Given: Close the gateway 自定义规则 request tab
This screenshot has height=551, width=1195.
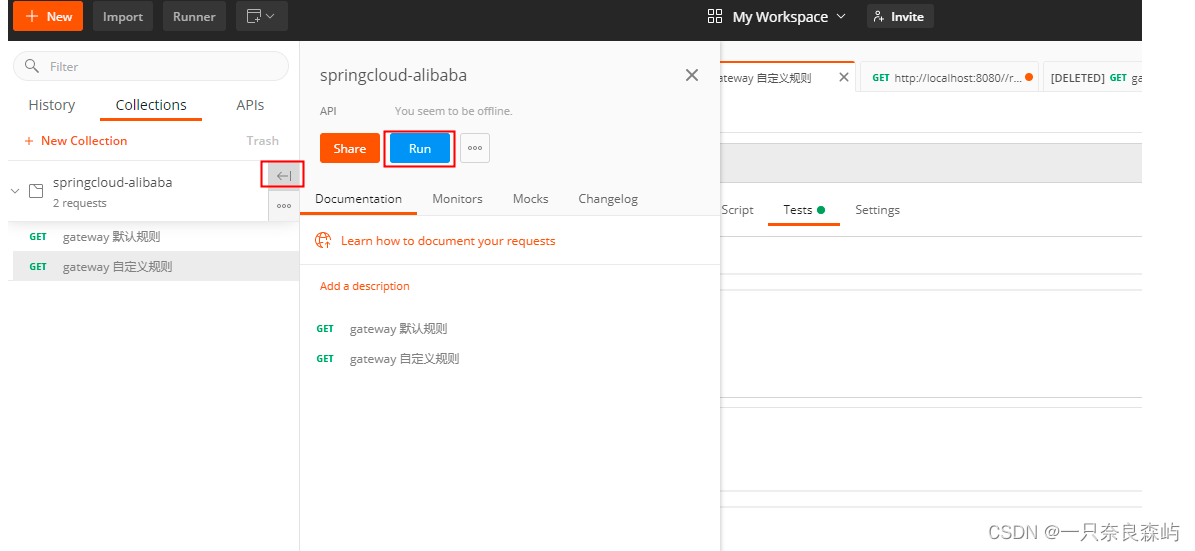Looking at the screenshot, I should point(844,77).
